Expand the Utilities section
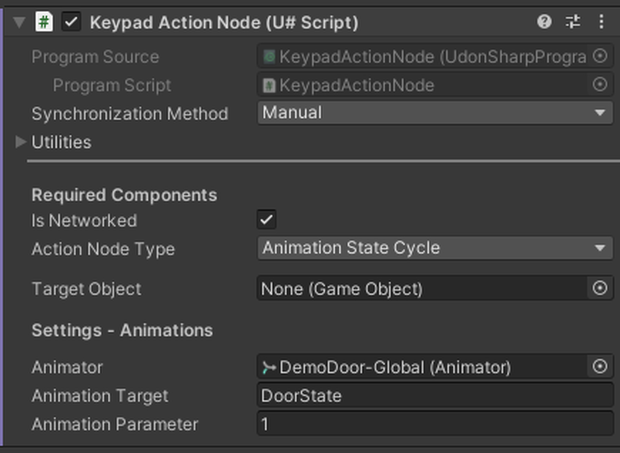Image resolution: width=620 pixels, height=453 pixels. tap(20, 142)
